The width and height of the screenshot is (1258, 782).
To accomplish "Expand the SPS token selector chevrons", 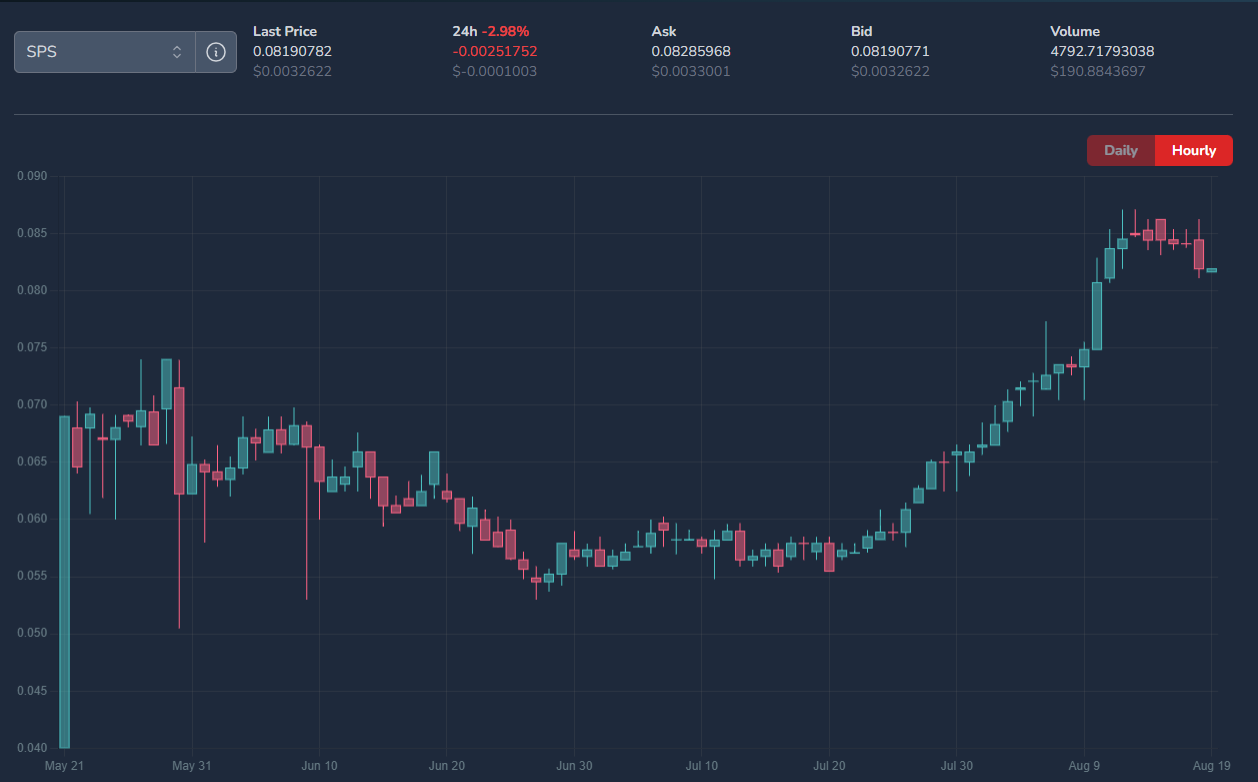I will [177, 52].
